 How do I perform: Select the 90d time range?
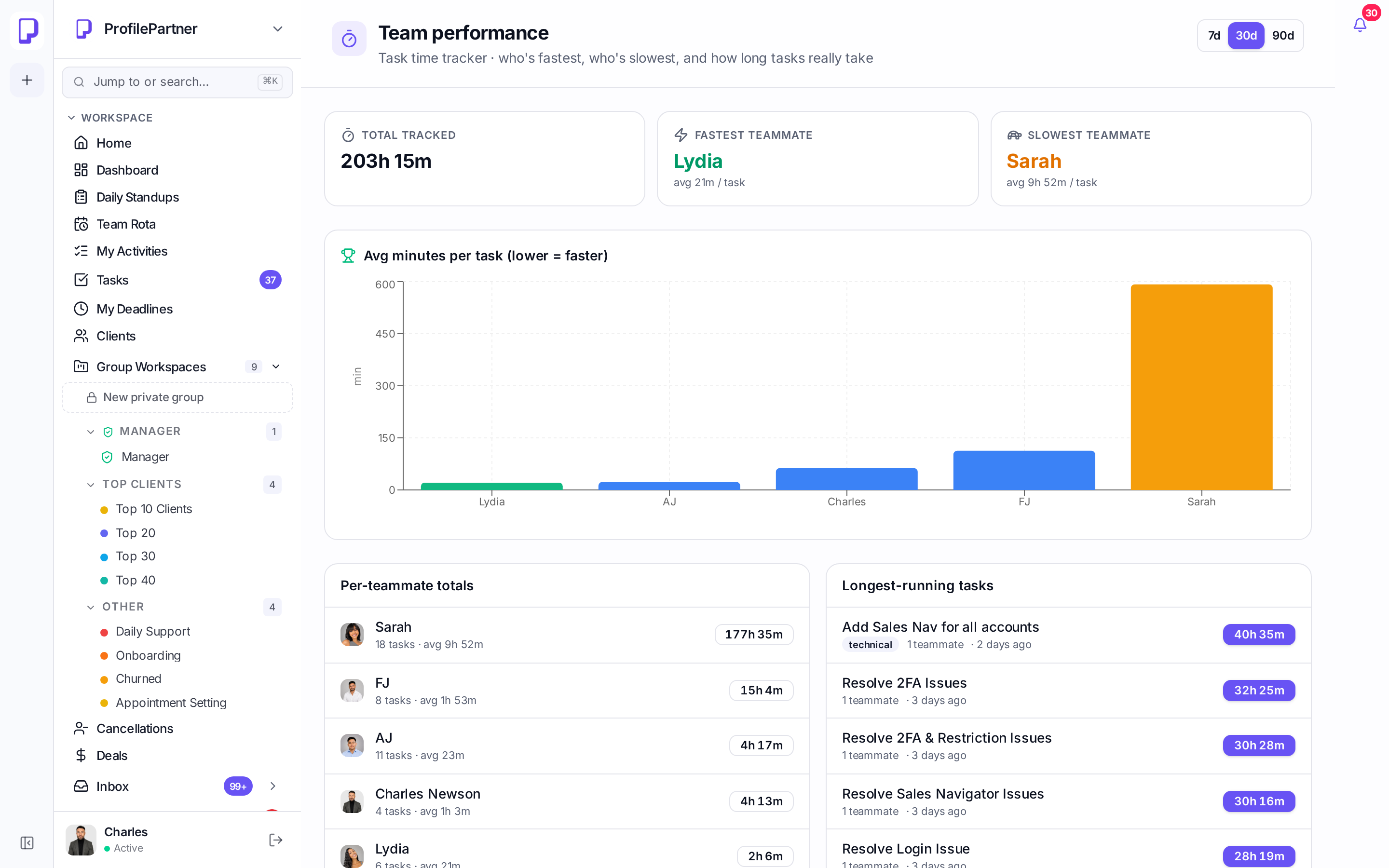point(1282,36)
